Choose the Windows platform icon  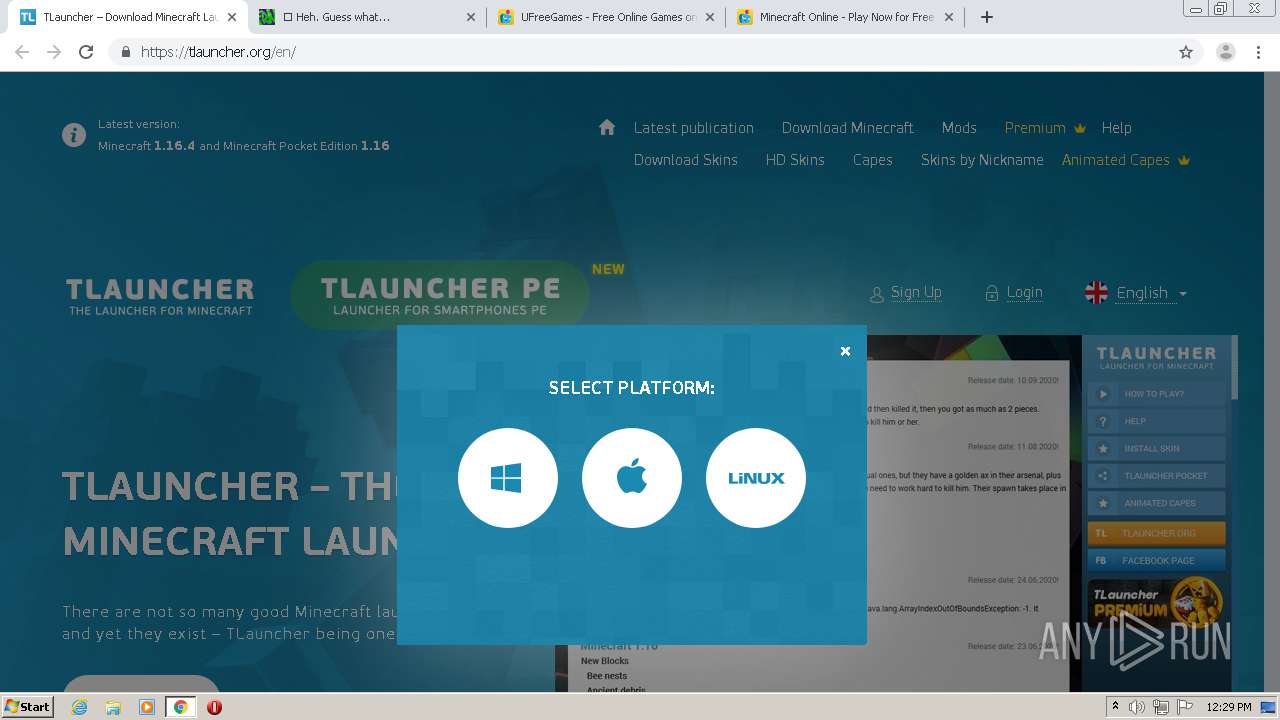point(508,478)
